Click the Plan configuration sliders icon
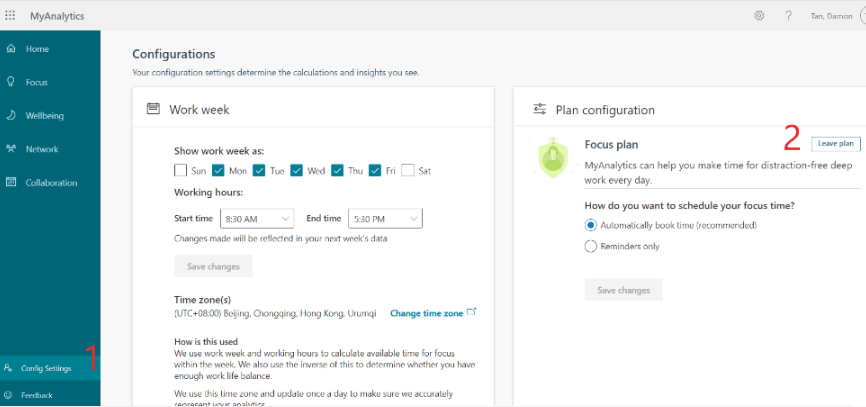The width and height of the screenshot is (866, 407). point(540,109)
